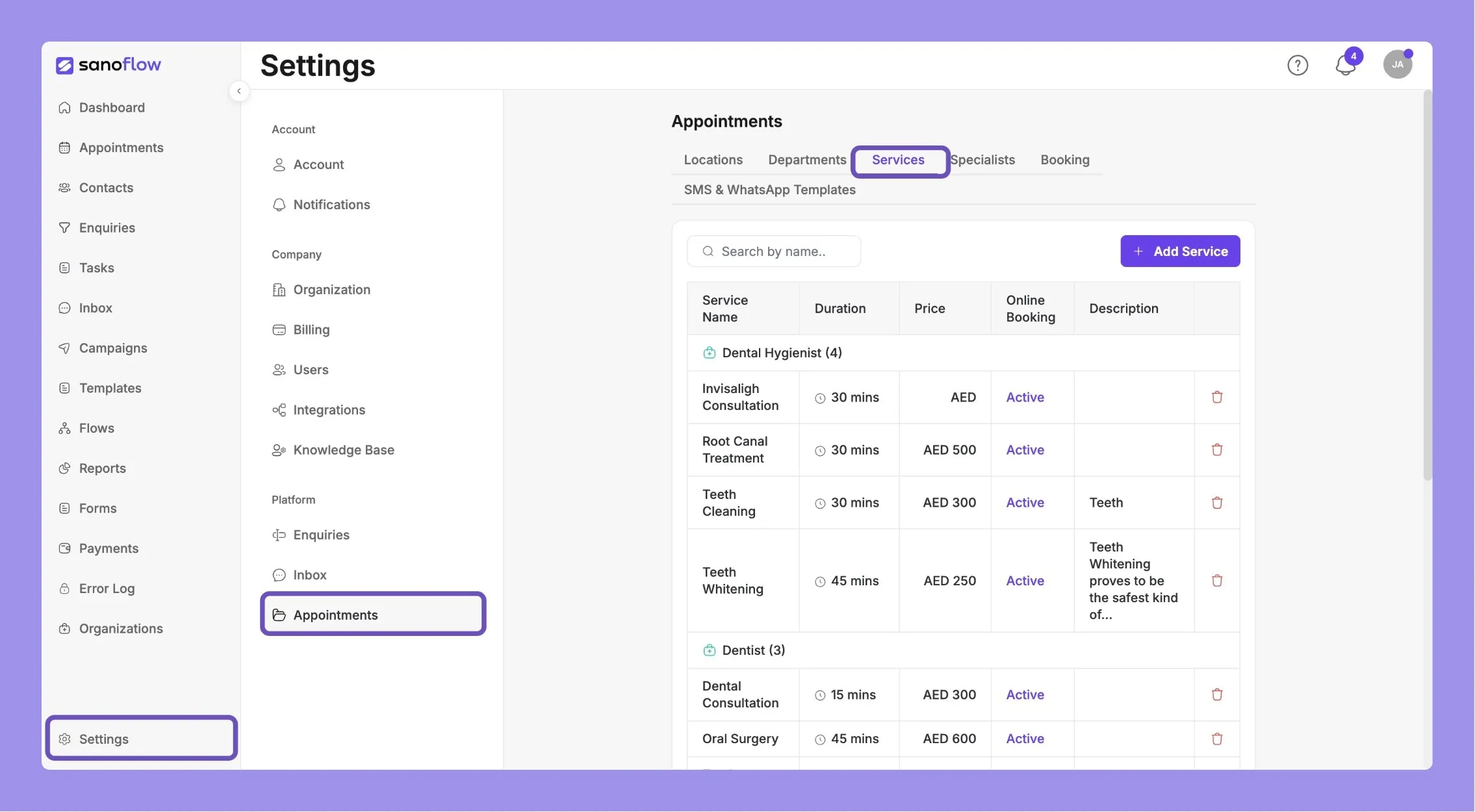Click Active status for Root Canal Treatment
The image size is (1475, 812).
point(1025,450)
